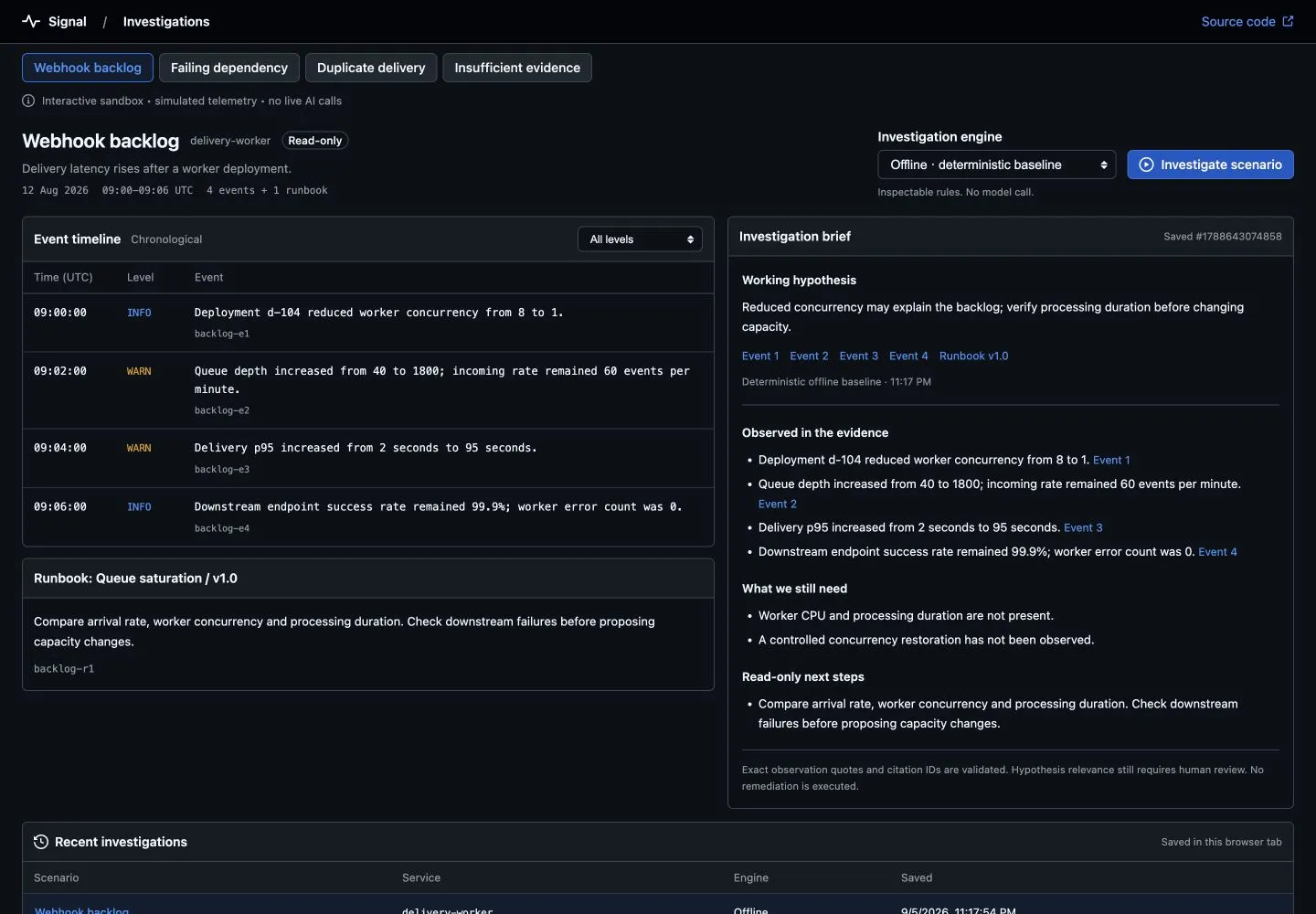
Task: Select the 09:06:00 Downstream endpoint event row
Action: [x=368, y=516]
